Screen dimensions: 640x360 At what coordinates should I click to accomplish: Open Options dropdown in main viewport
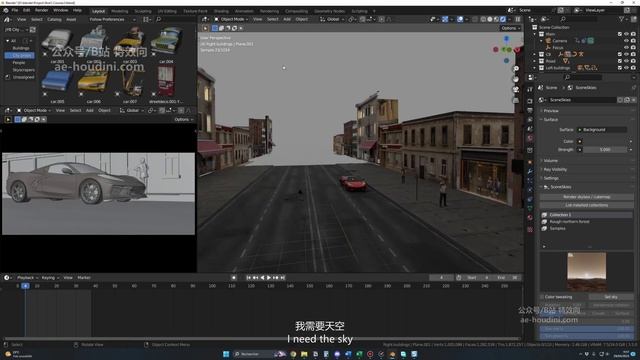pos(511,28)
